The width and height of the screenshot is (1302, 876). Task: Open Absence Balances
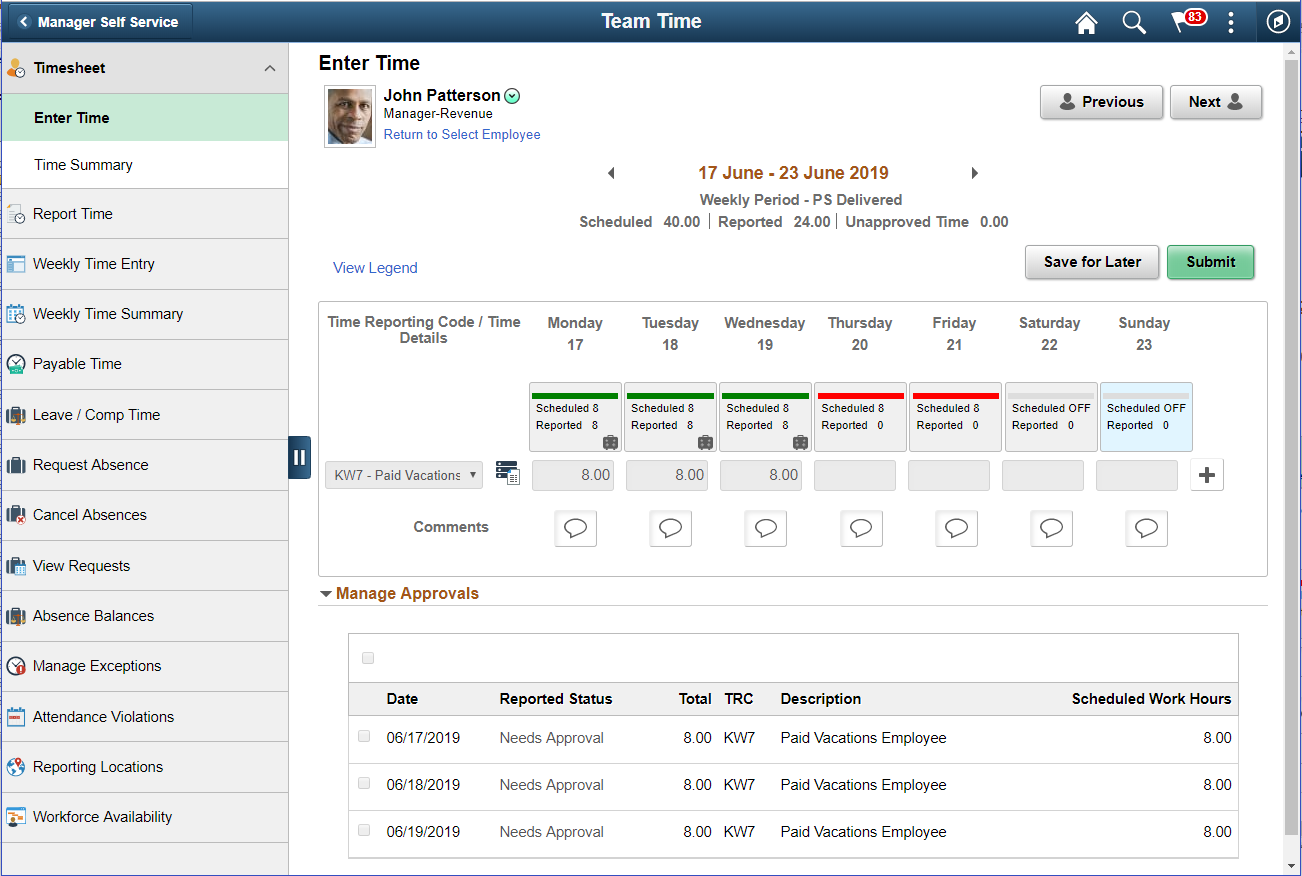144,616
